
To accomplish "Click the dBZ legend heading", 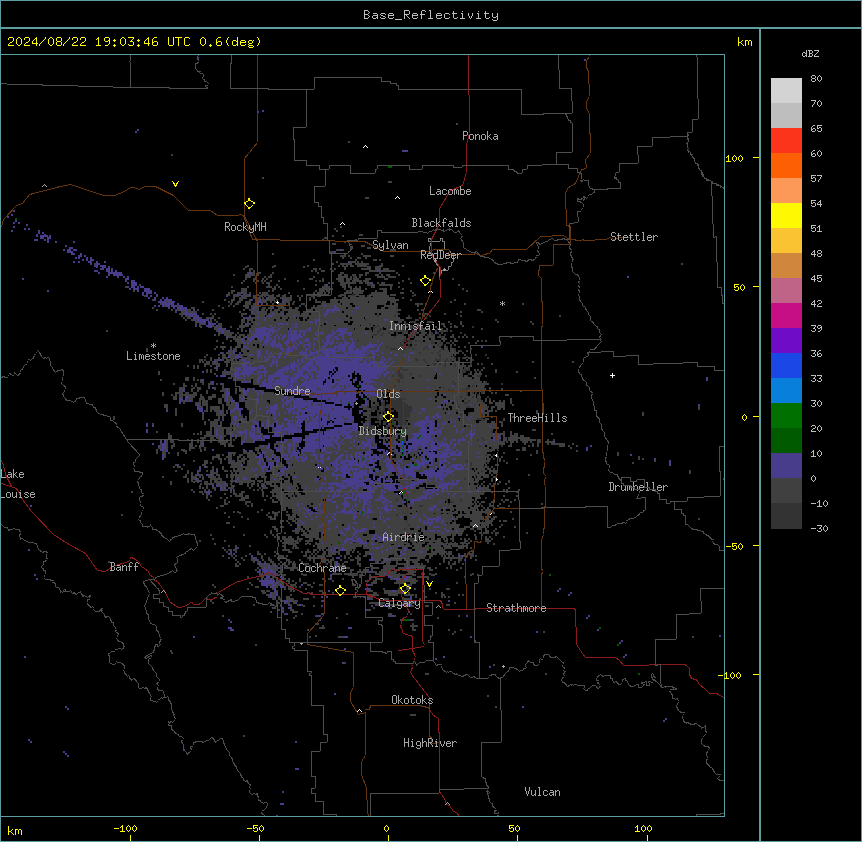I will coord(810,53).
